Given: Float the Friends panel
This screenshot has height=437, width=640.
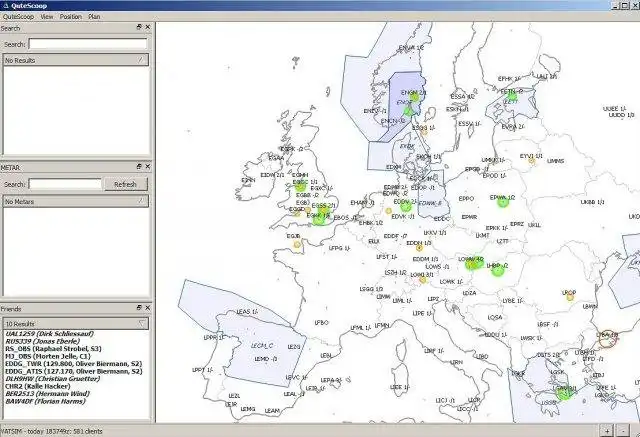Looking at the screenshot, I should [x=139, y=308].
